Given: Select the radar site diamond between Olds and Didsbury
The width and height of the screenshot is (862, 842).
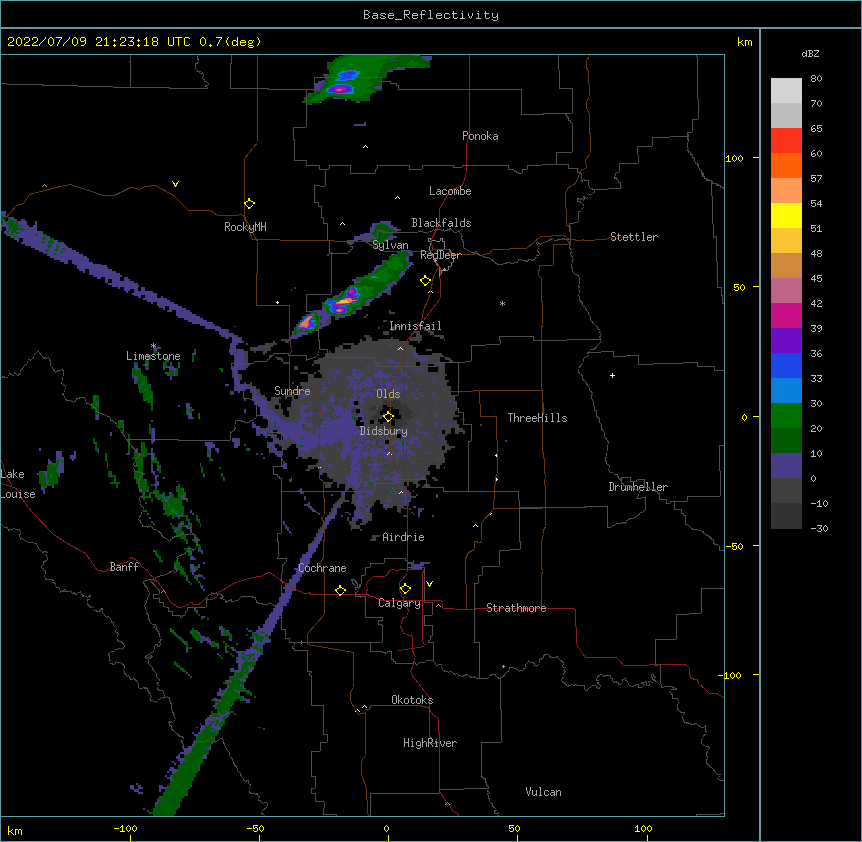Looking at the screenshot, I should [388, 417].
